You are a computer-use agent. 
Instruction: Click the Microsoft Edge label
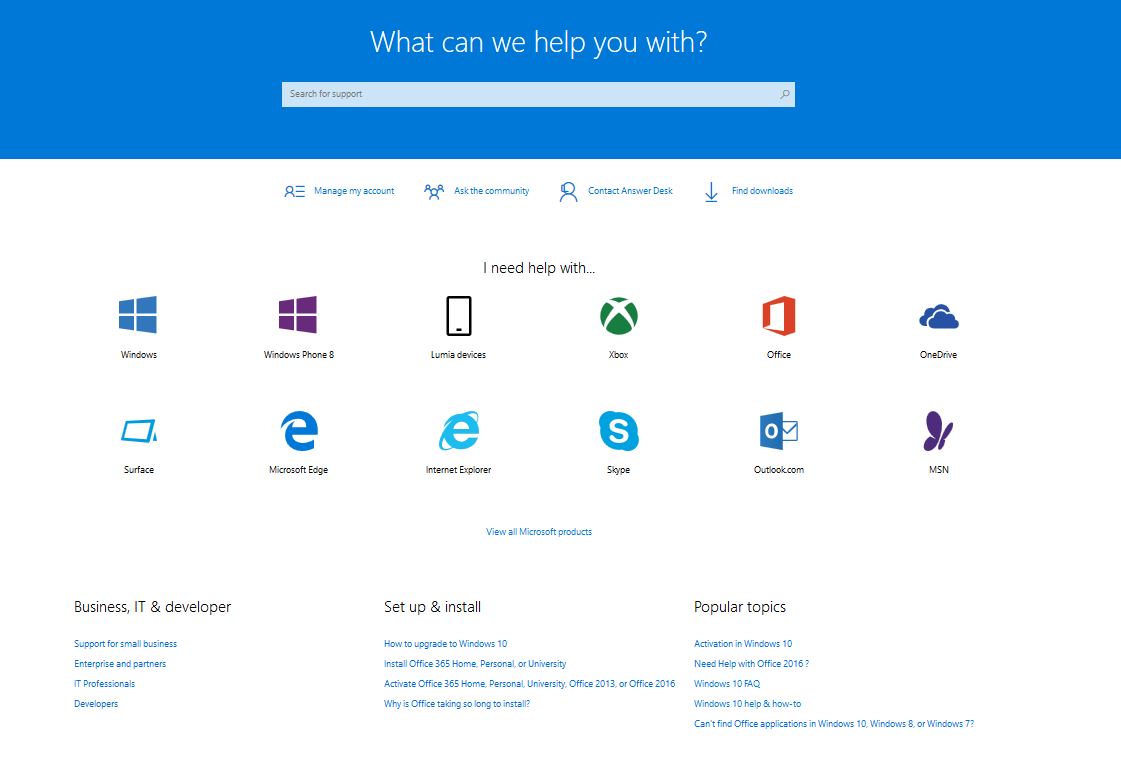click(x=299, y=470)
